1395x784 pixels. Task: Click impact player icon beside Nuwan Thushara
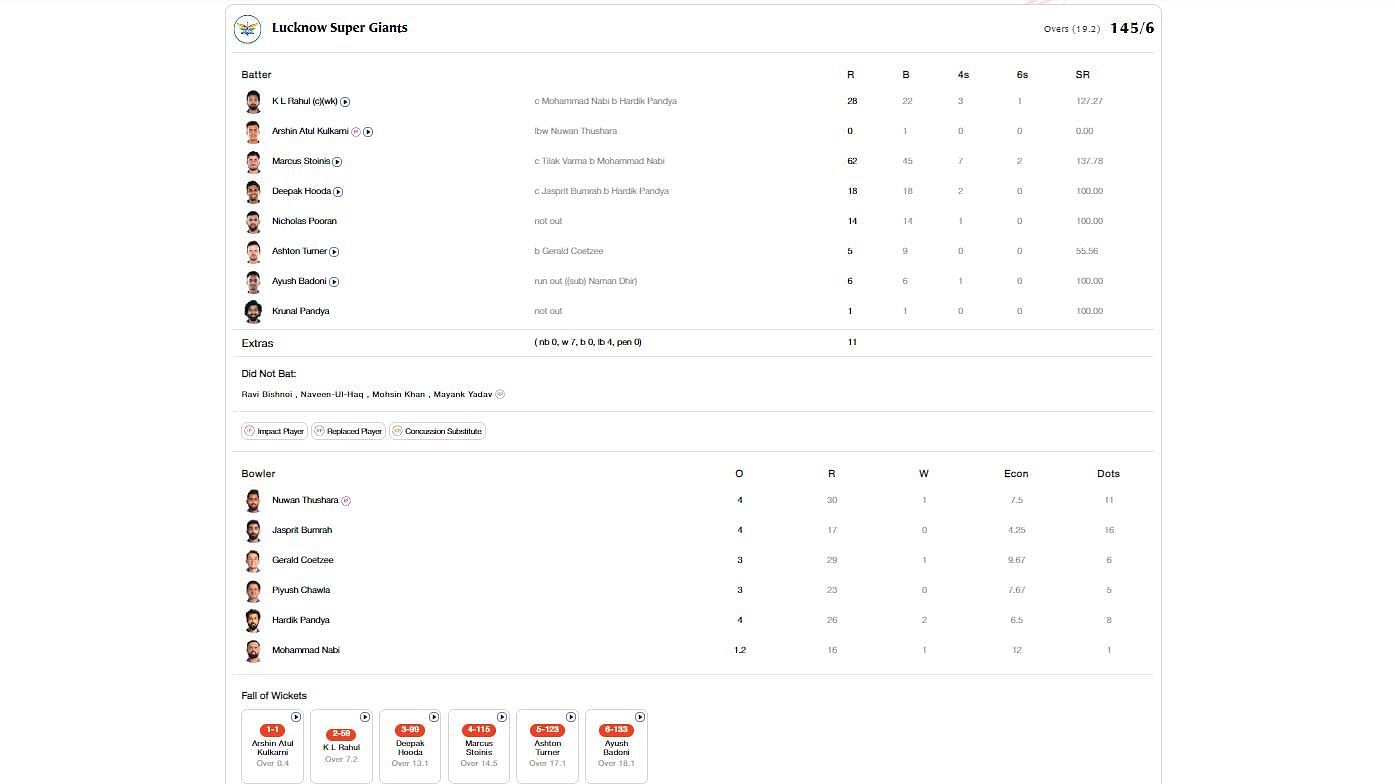point(346,501)
